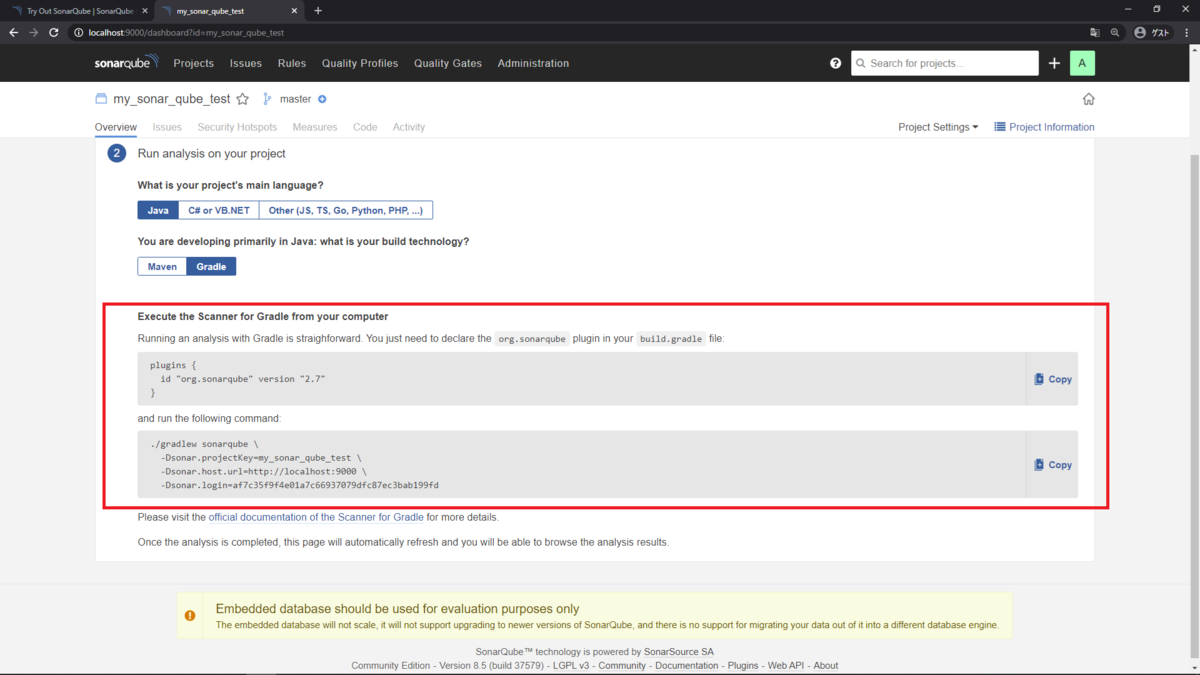Select C# or VB.NET language option

coord(218,210)
